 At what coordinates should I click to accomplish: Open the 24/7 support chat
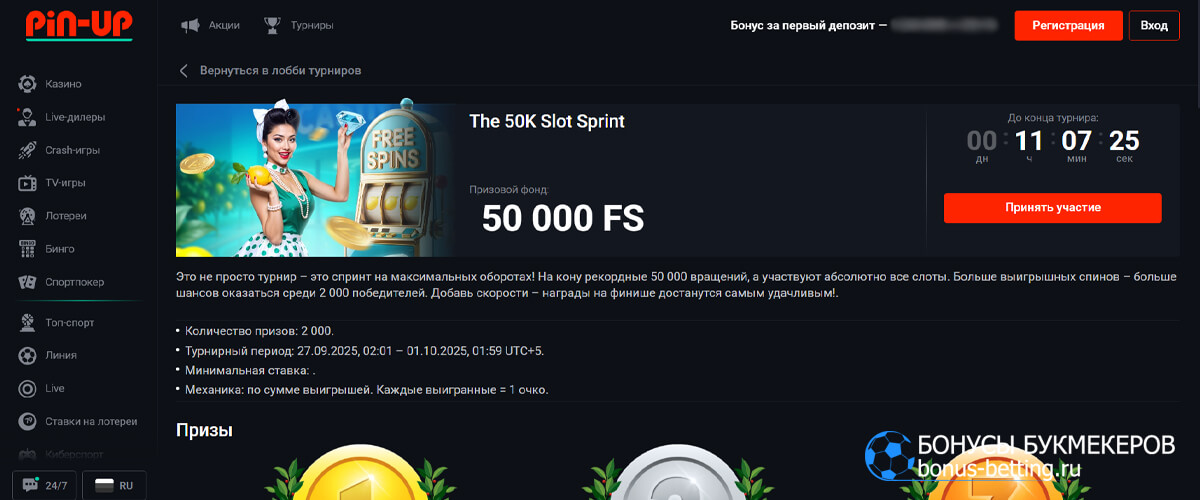tap(43, 485)
